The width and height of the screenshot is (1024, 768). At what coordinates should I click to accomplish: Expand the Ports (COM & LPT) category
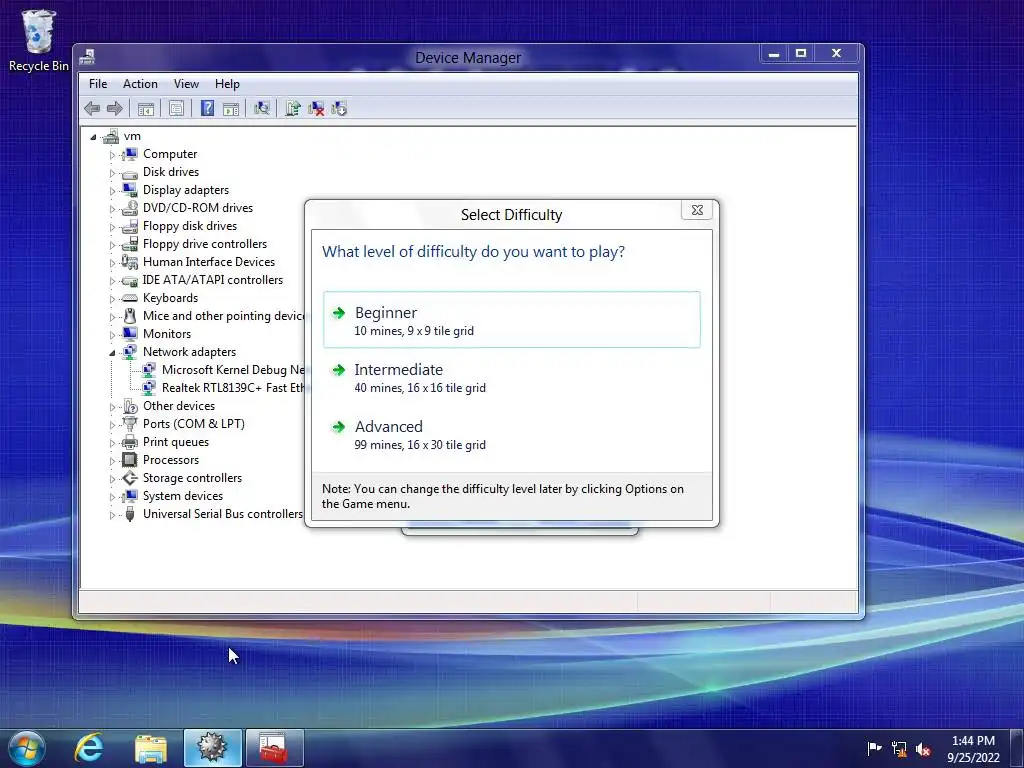[x=112, y=425]
